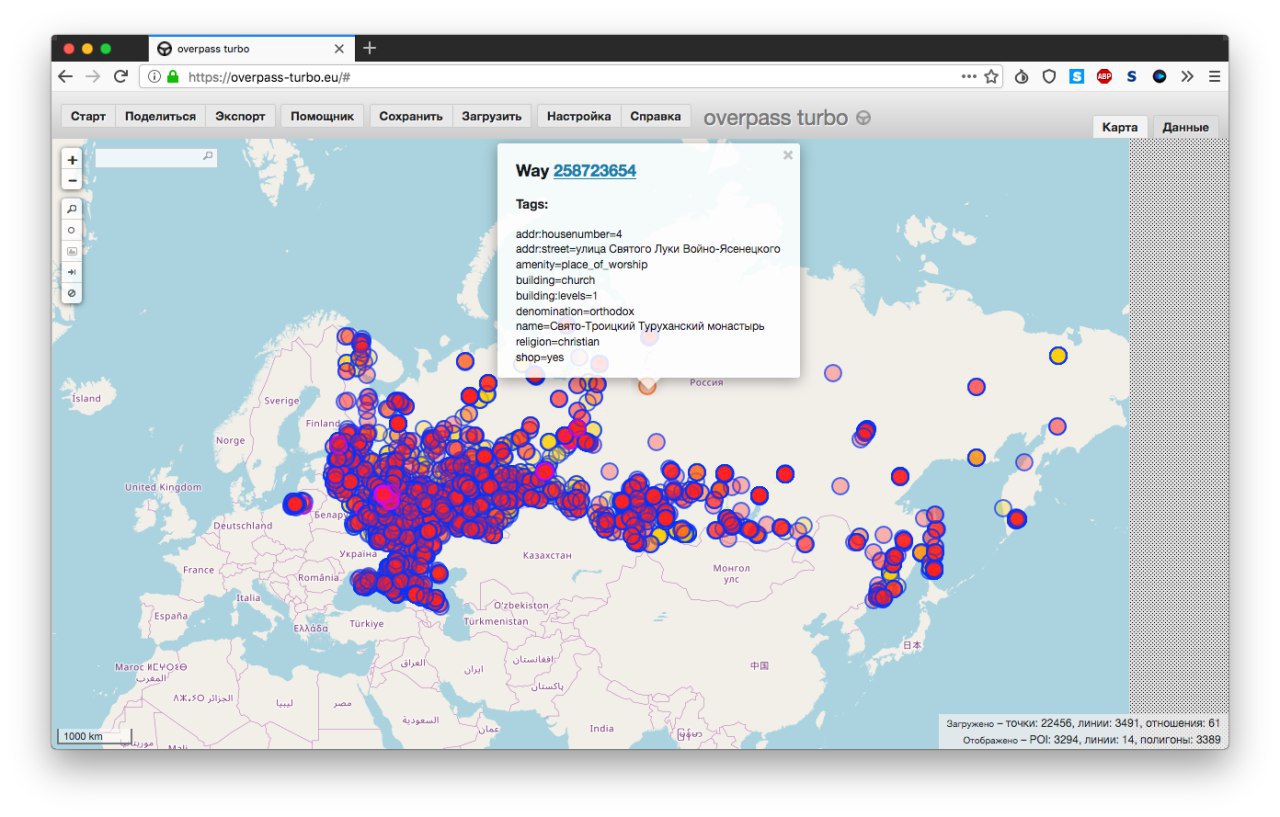
Task: Click the denomination=orthodox tag text
Action: 575,311
